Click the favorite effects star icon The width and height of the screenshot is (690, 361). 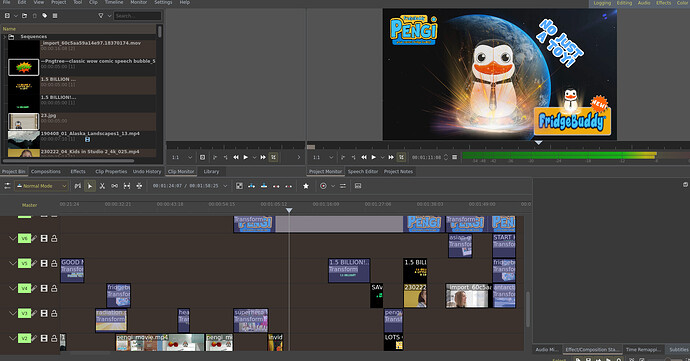click(x=306, y=186)
